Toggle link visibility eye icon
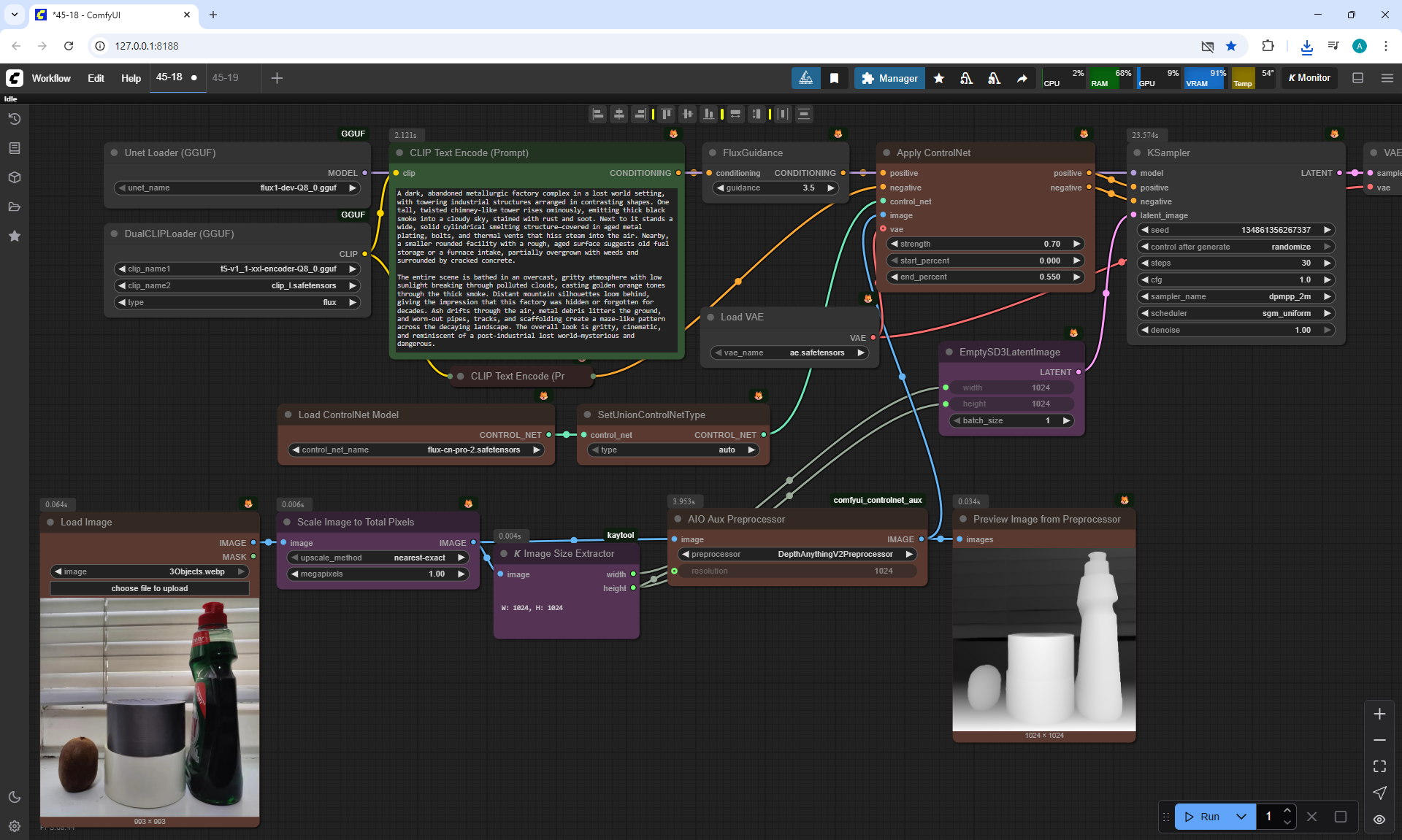This screenshot has width=1402, height=840. 1379,820
